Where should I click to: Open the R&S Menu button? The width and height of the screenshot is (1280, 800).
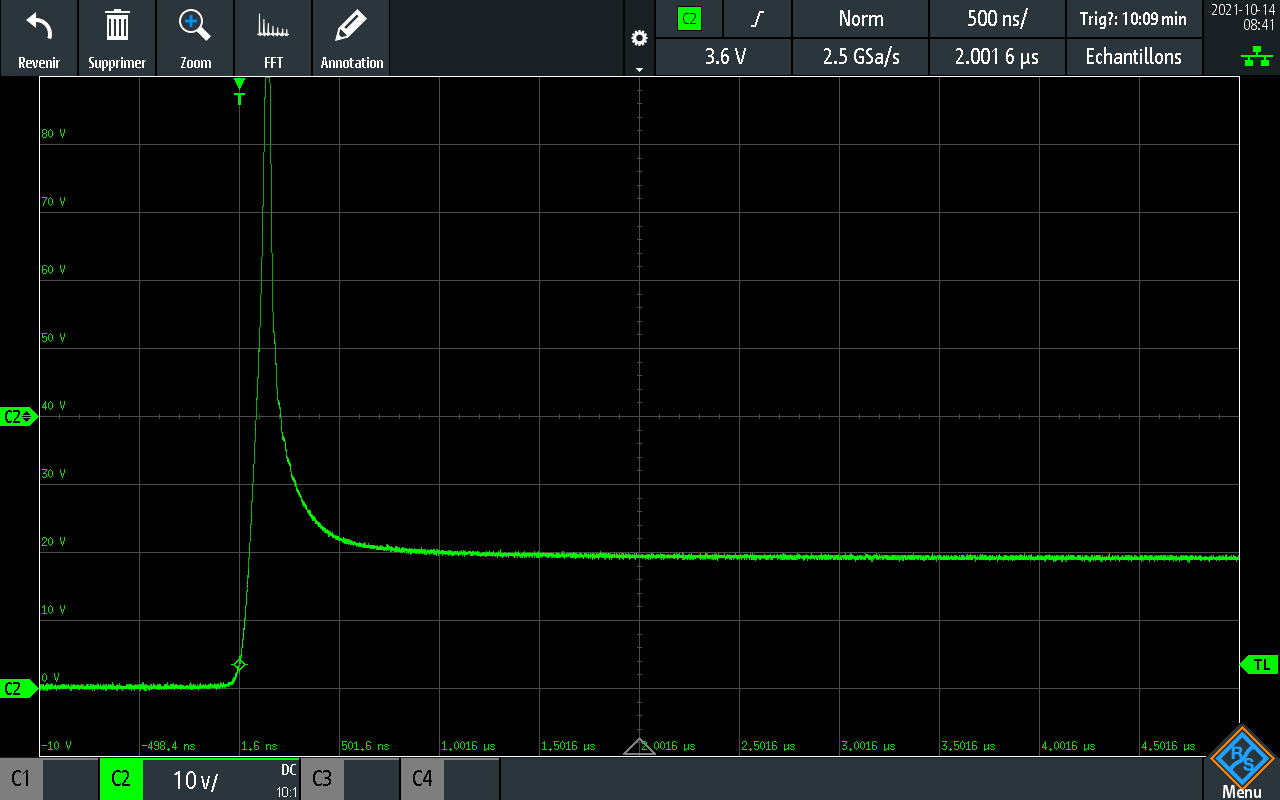tap(1241, 762)
